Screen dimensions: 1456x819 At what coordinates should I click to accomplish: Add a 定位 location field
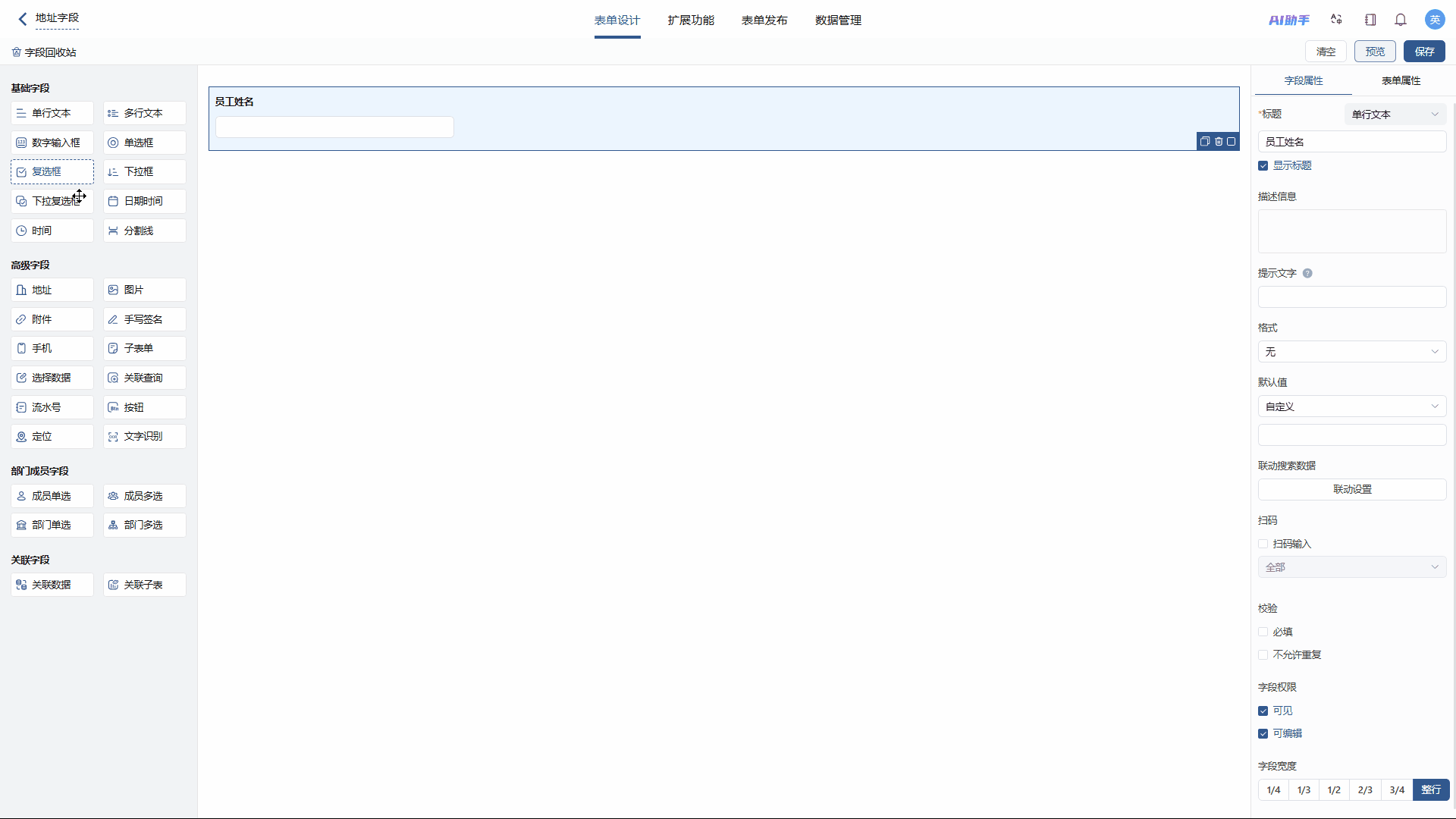point(52,437)
